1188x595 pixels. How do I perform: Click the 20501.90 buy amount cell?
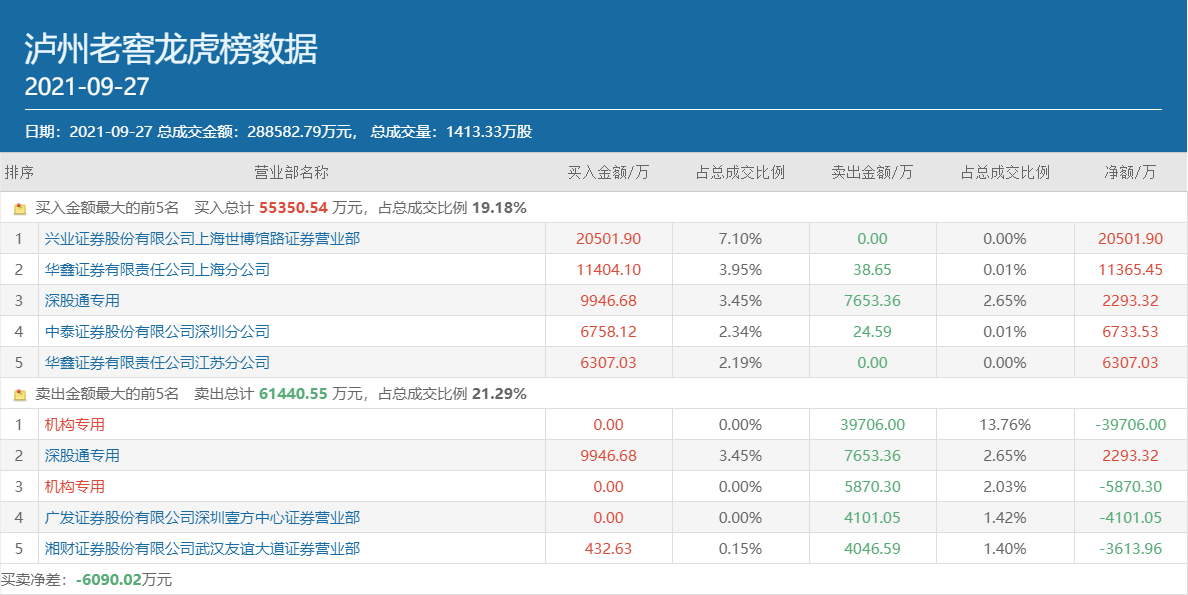[608, 239]
